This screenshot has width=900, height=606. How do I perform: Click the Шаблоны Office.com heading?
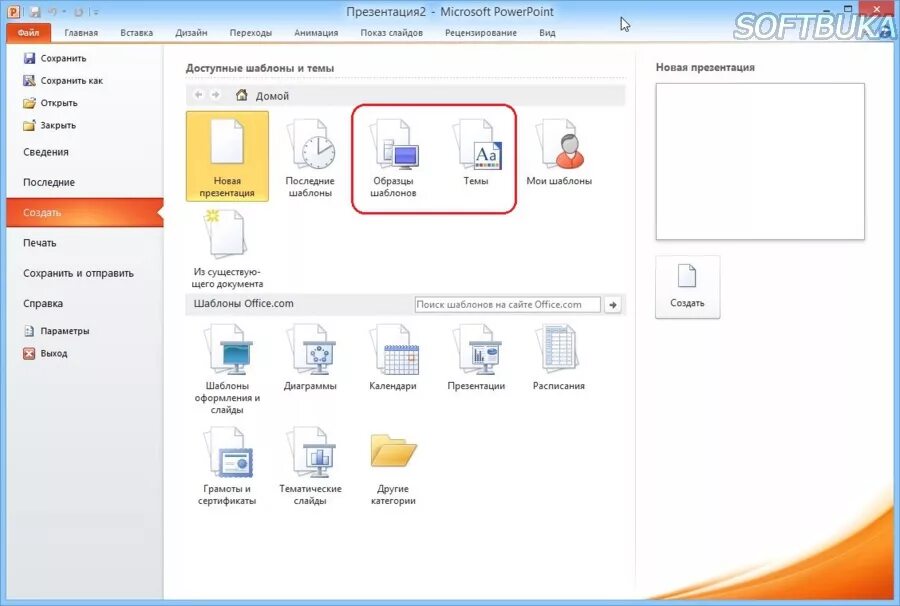[243, 304]
